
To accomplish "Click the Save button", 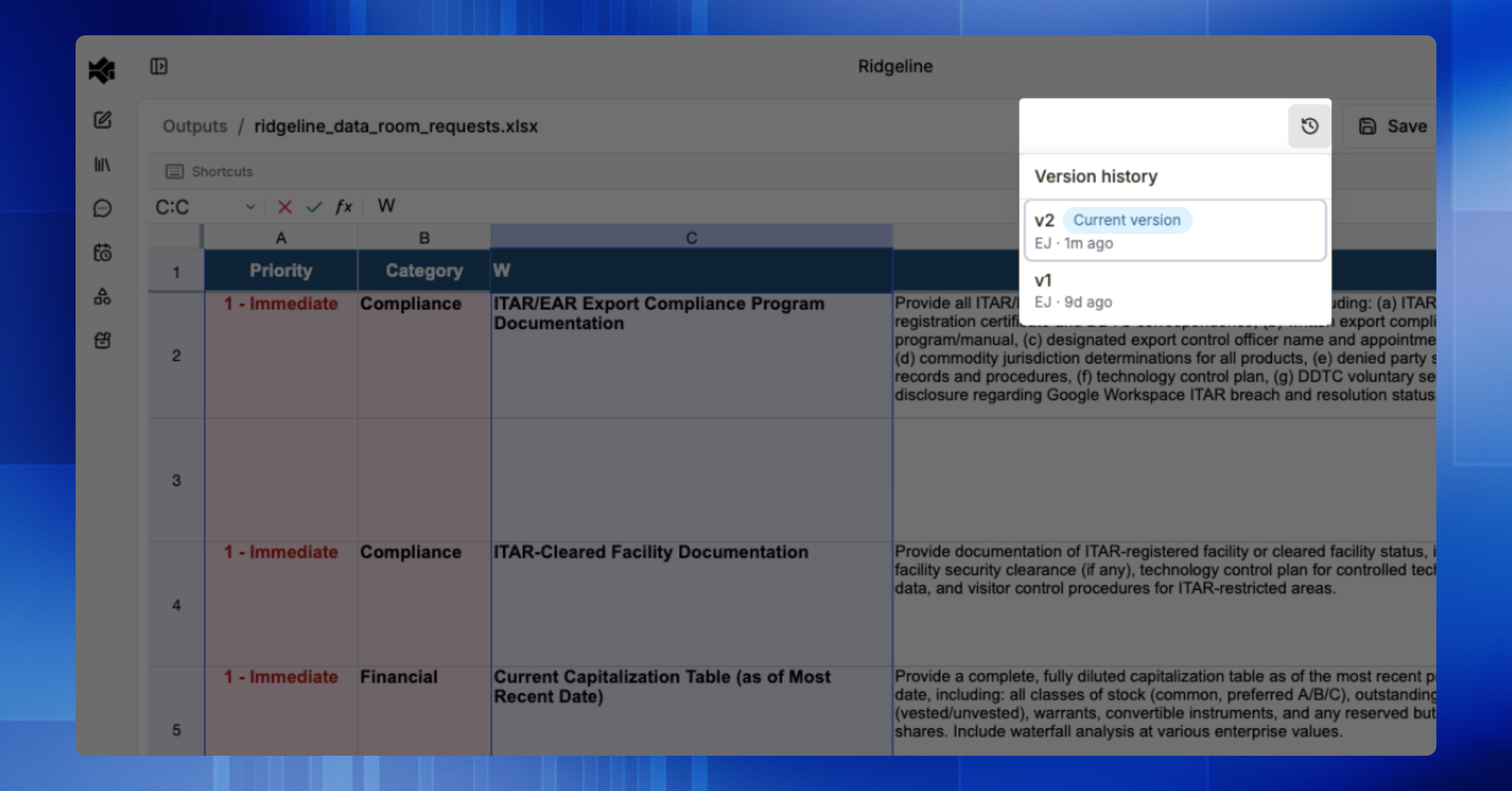I will point(1393,126).
